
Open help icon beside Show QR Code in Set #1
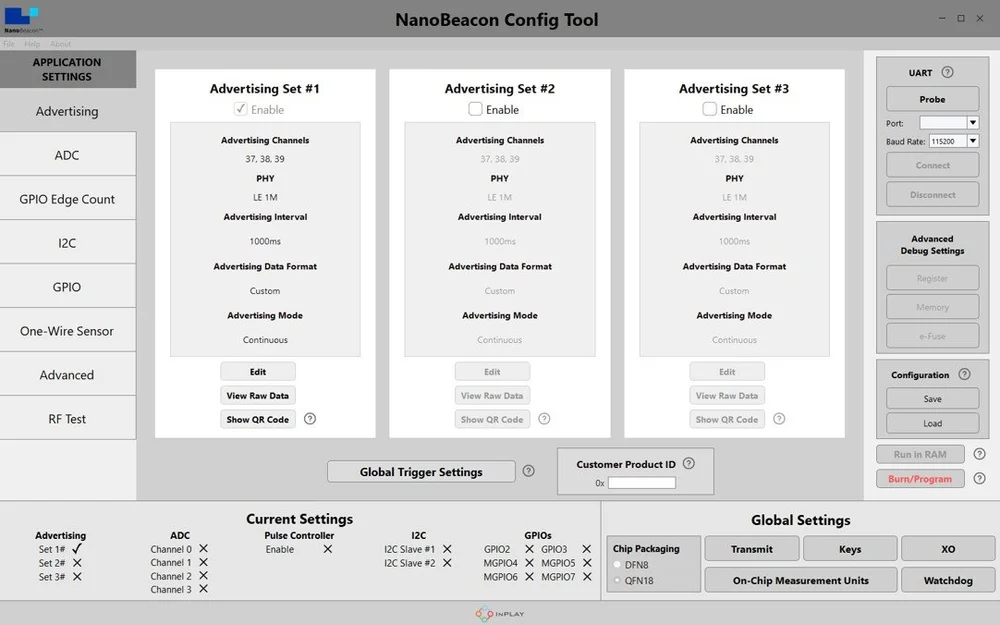[310, 419]
